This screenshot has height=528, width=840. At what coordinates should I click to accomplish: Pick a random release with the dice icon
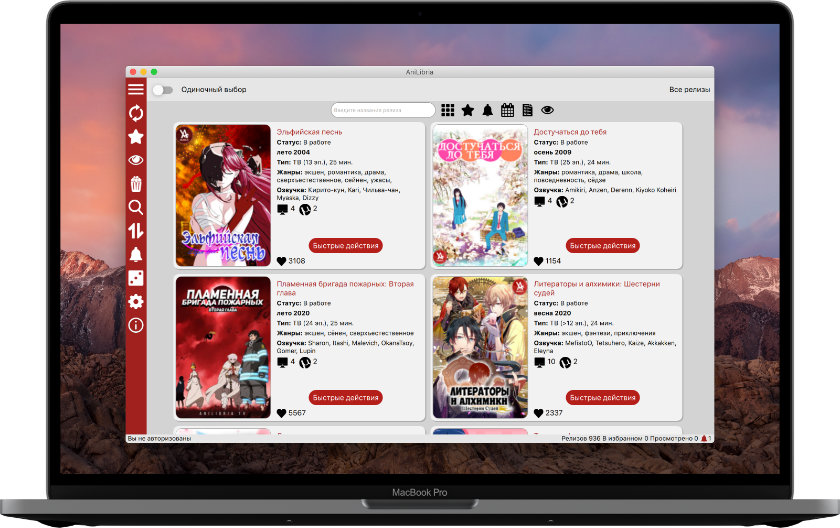(136, 278)
